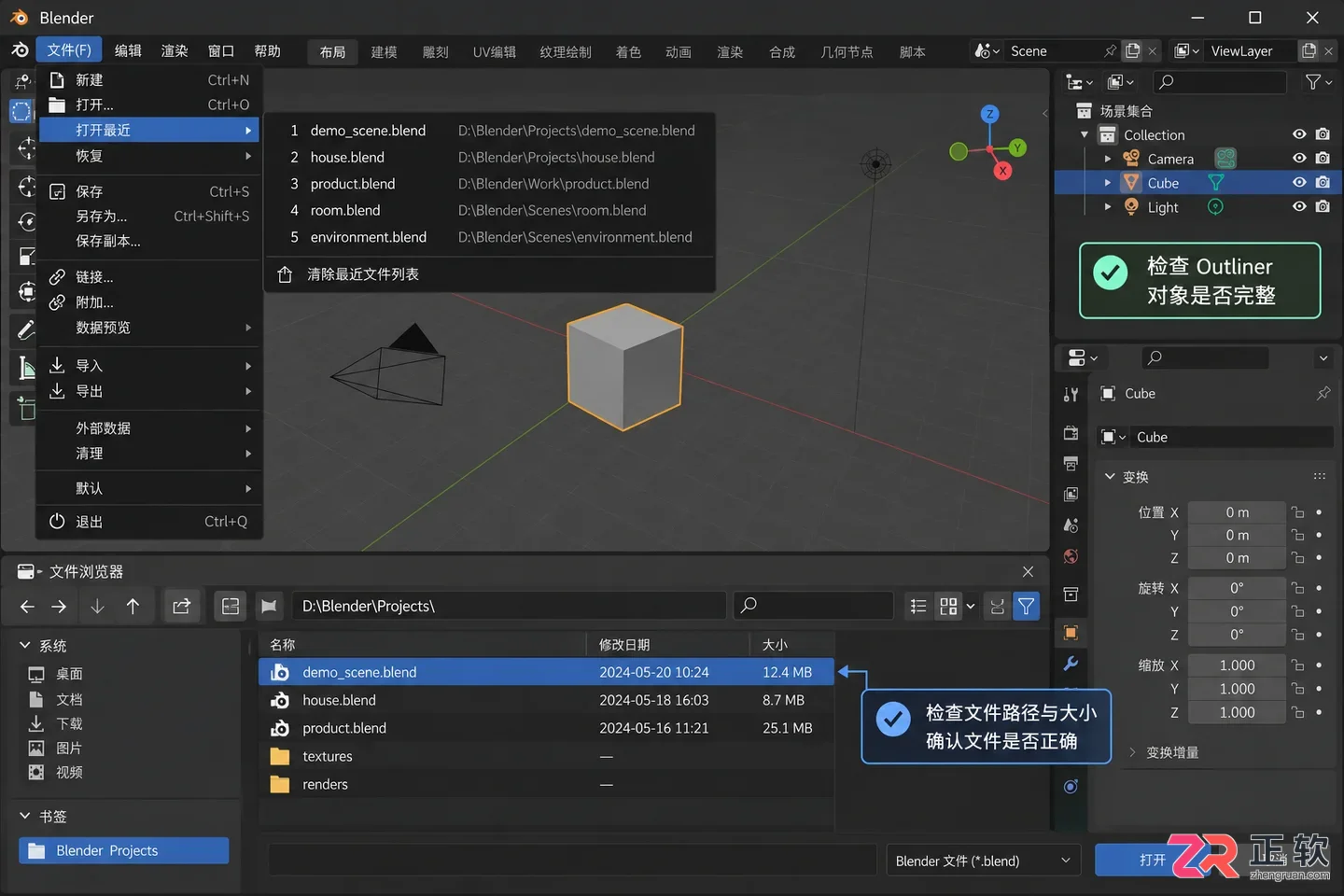Screen dimensions: 1344x896
Task: Open the Modifiers wrench properties tab
Action: click(1071, 663)
